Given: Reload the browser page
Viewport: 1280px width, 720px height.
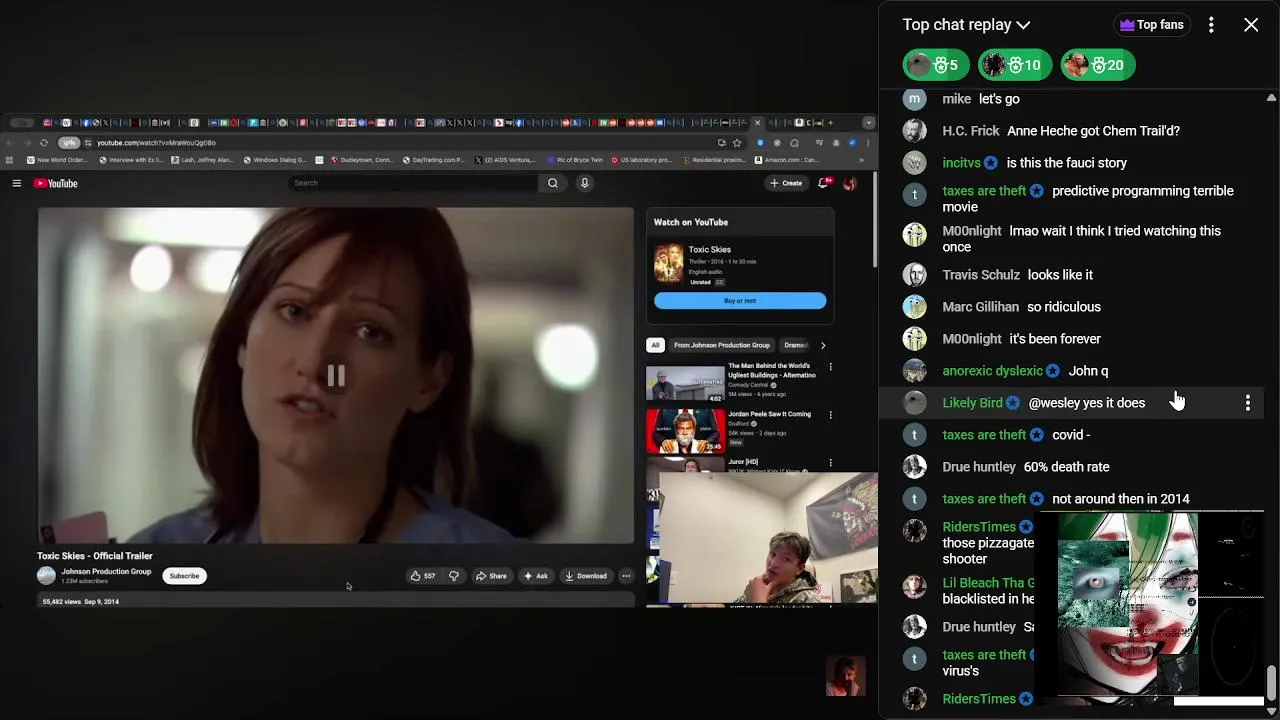Looking at the screenshot, I should click(x=43, y=143).
